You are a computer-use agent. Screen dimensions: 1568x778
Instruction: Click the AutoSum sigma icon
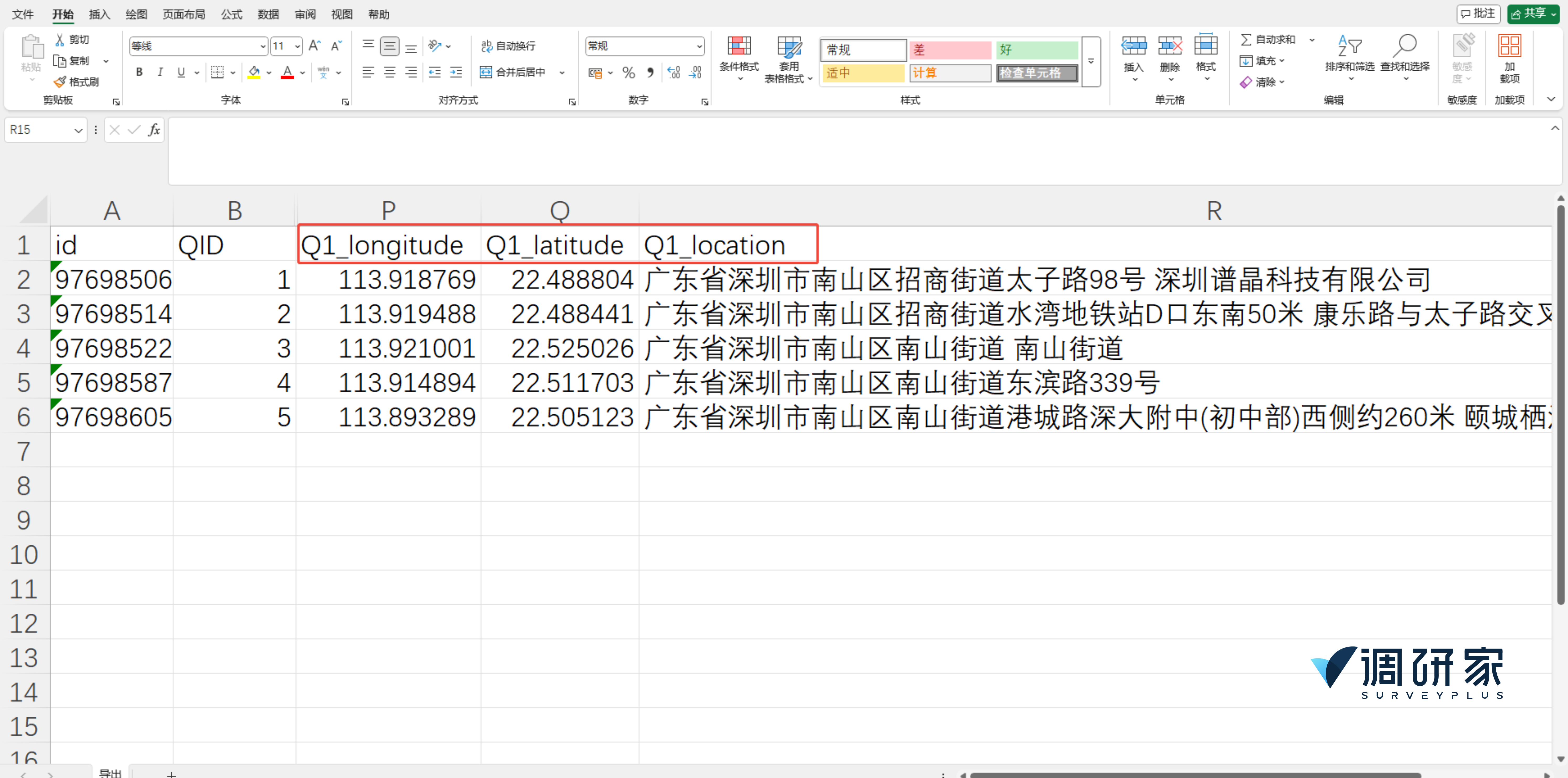pos(1245,40)
